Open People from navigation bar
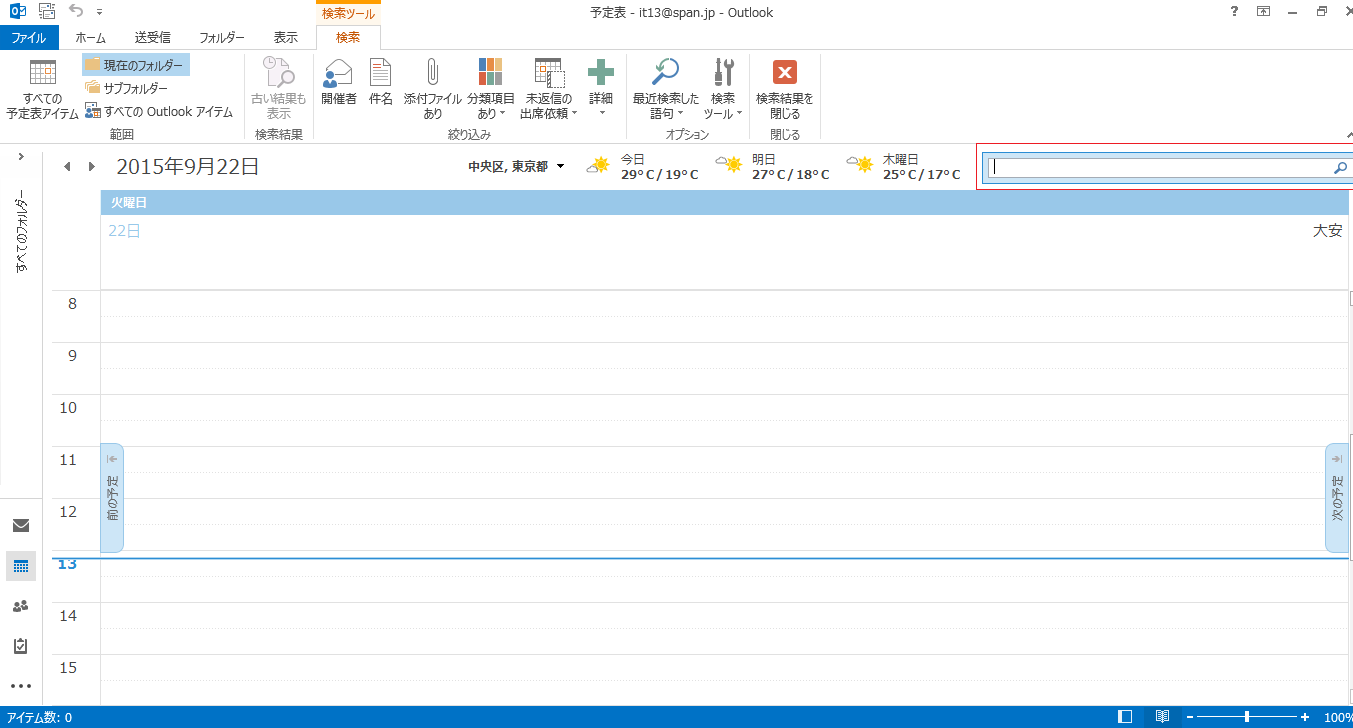This screenshot has width=1353, height=728. (x=21, y=606)
